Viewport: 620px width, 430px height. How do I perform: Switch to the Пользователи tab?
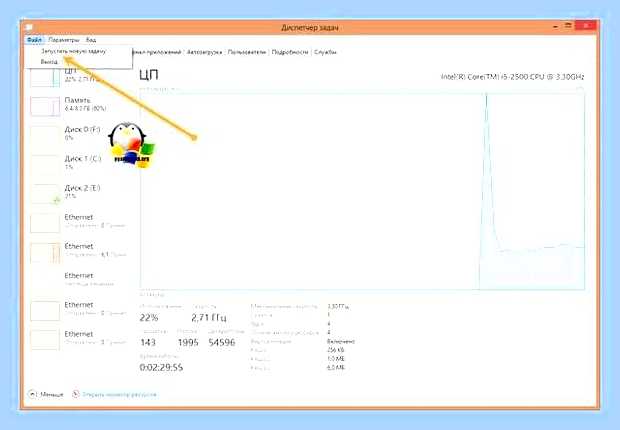tap(247, 52)
